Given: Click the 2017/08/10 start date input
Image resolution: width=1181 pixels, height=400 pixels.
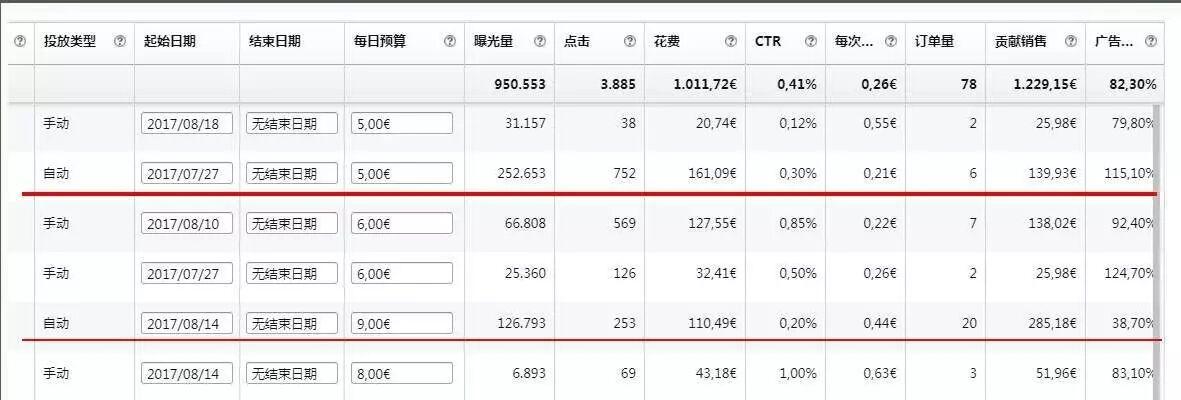Looking at the screenshot, I should [x=187, y=223].
